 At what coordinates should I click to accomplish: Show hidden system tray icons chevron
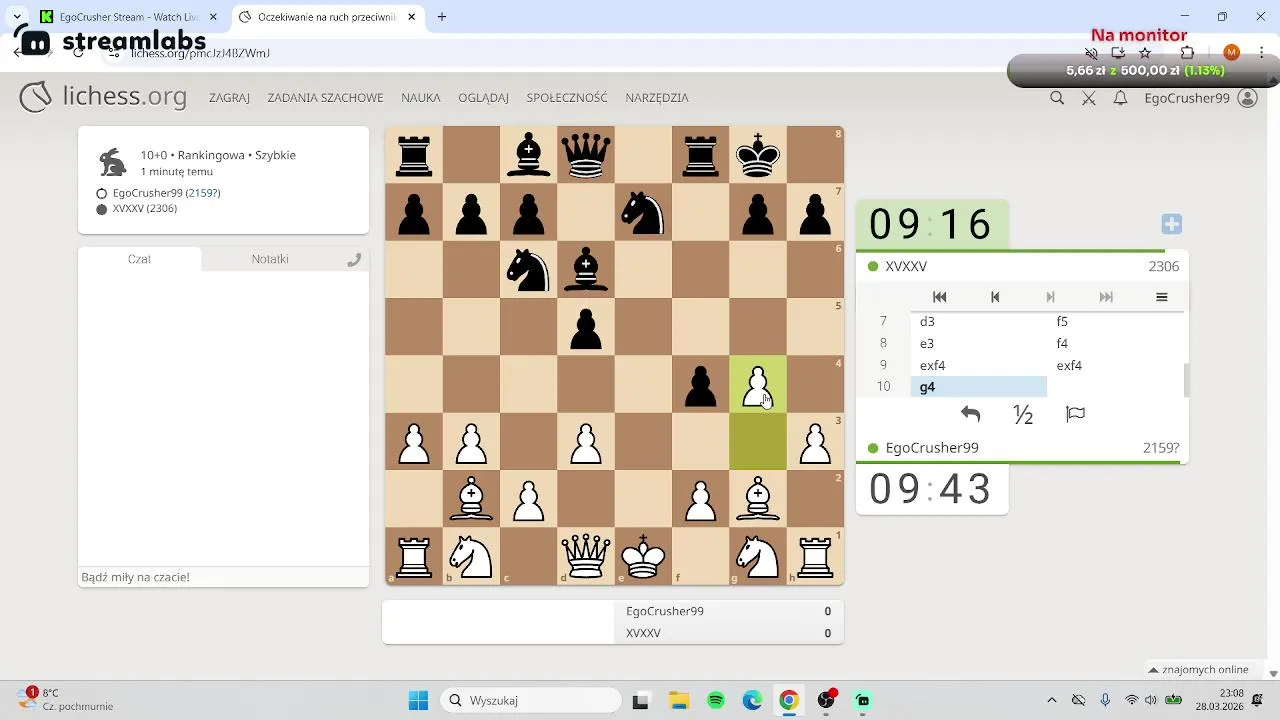point(1051,700)
